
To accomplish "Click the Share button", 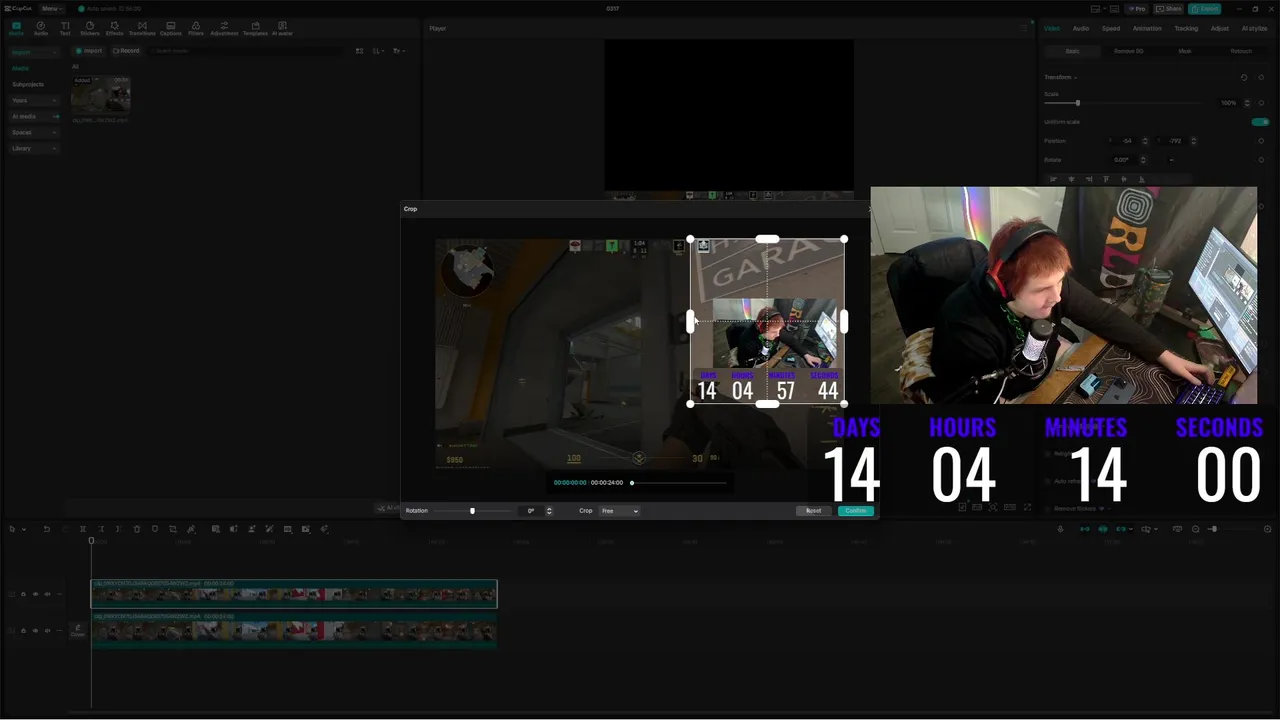I will (x=1168, y=8).
